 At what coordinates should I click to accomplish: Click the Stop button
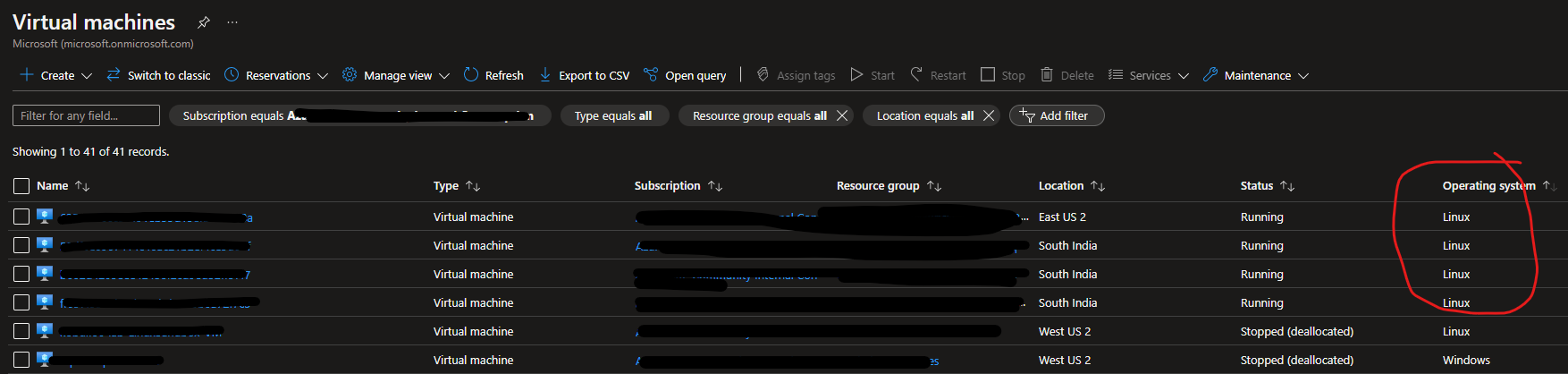(1003, 75)
